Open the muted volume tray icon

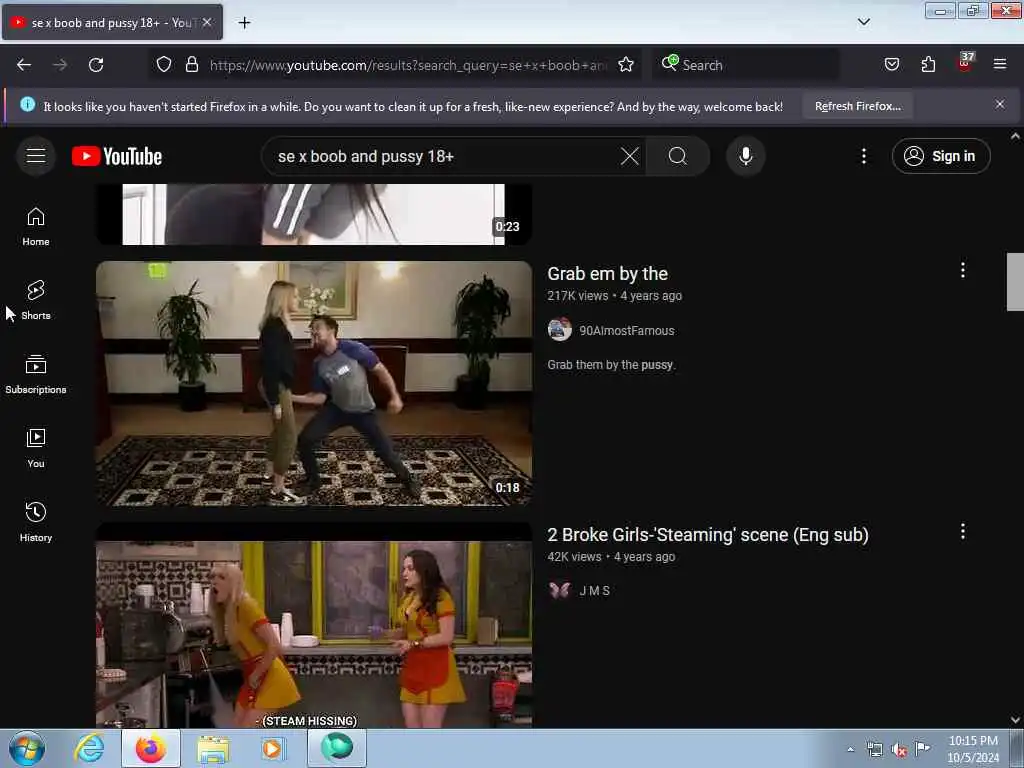click(899, 750)
